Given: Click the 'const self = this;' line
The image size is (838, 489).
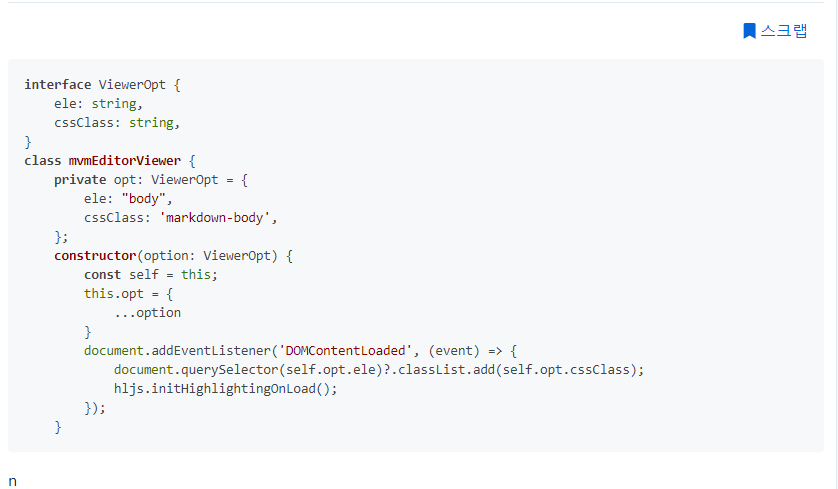Looking at the screenshot, I should click(x=150, y=275).
